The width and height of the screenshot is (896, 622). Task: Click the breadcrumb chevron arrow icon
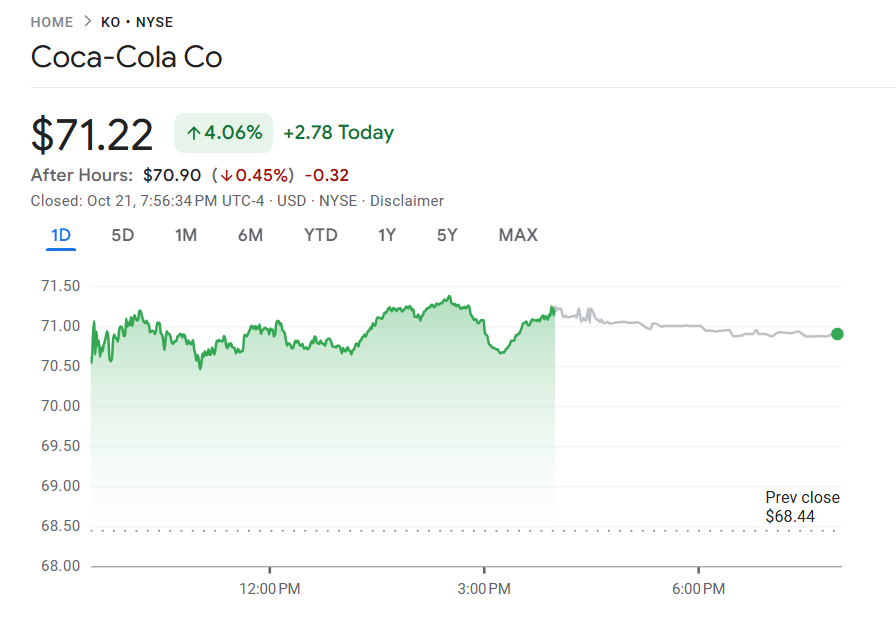87,22
